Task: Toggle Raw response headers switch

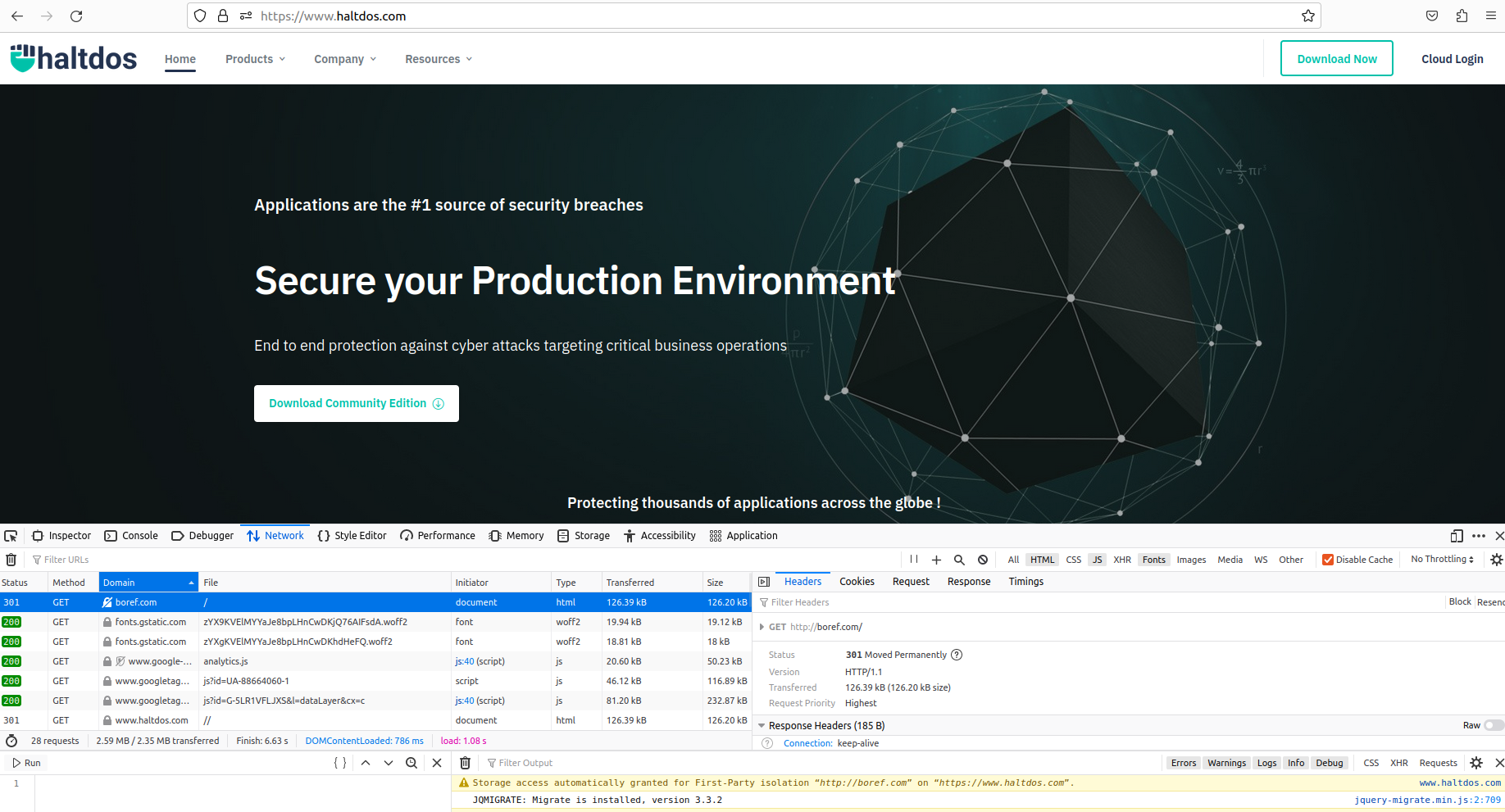Action: (x=1494, y=725)
